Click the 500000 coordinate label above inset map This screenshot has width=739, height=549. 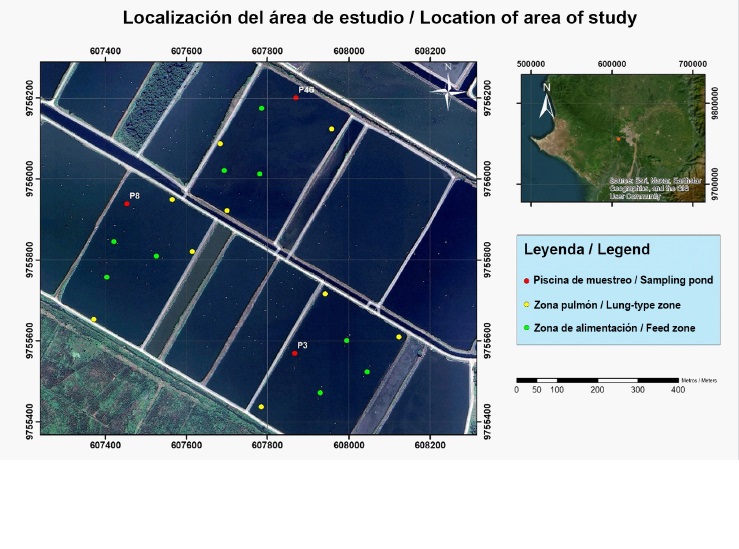coord(530,62)
